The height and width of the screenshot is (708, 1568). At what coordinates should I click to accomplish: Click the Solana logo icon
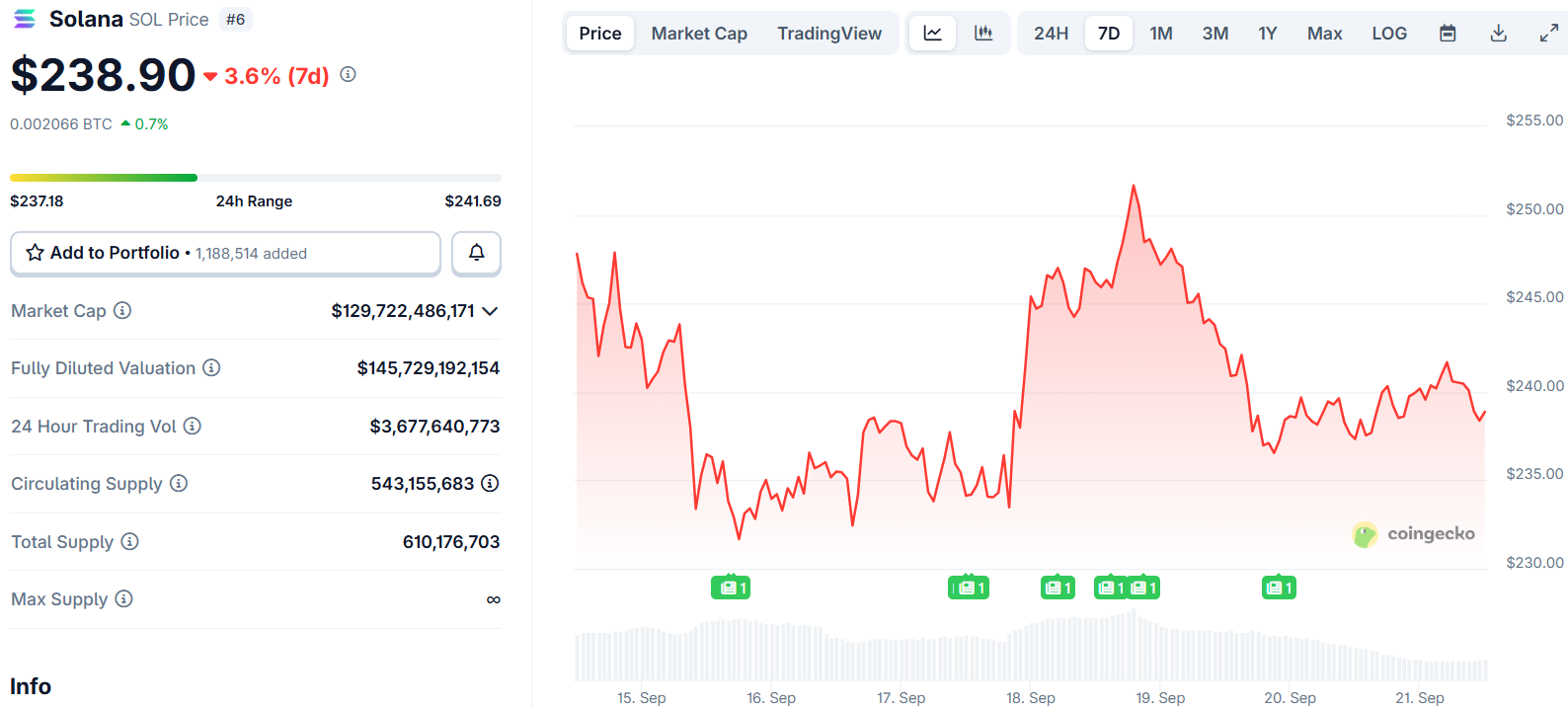click(x=25, y=19)
